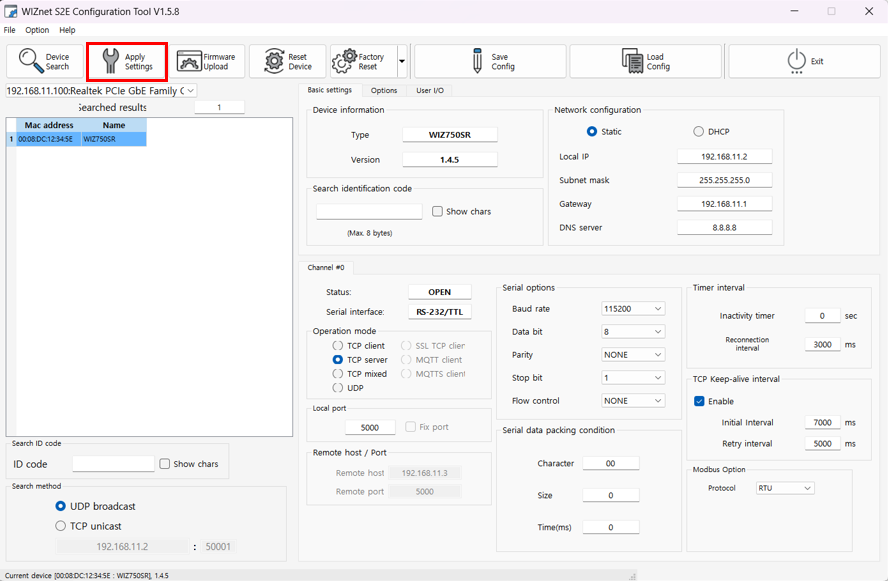Expand the Modbus Protocol dropdown
888x581 pixels.
[x=785, y=488]
